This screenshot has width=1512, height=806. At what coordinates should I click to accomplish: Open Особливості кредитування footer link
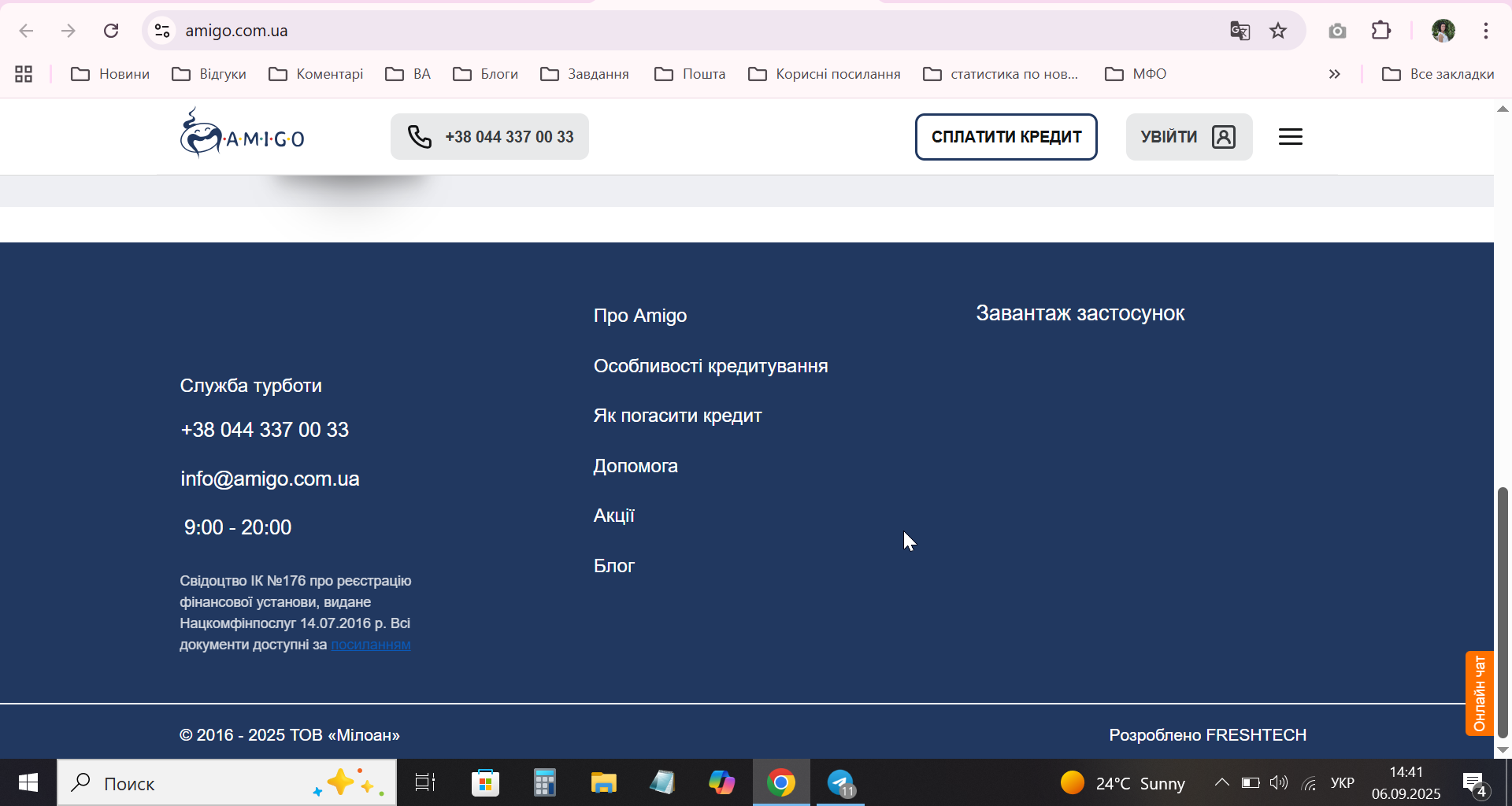pyautogui.click(x=710, y=366)
